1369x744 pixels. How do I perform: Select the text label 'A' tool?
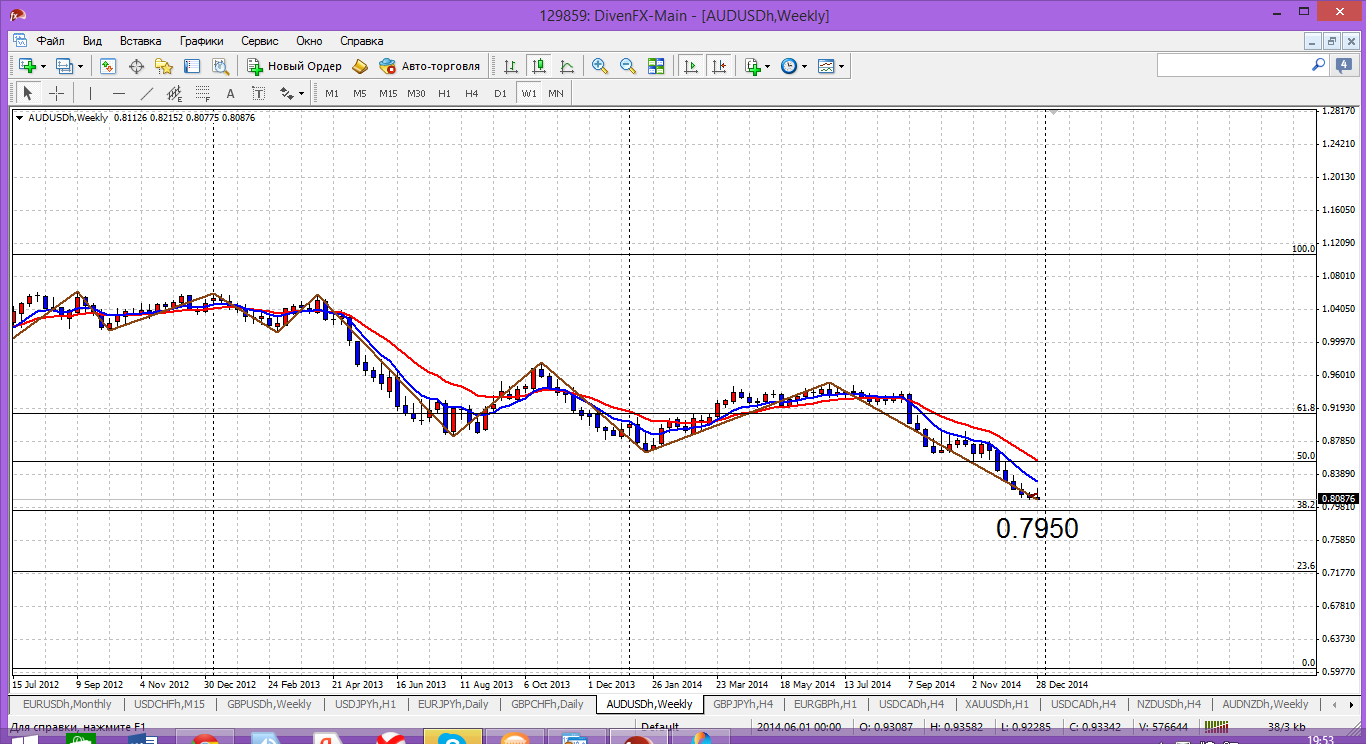tap(230, 93)
